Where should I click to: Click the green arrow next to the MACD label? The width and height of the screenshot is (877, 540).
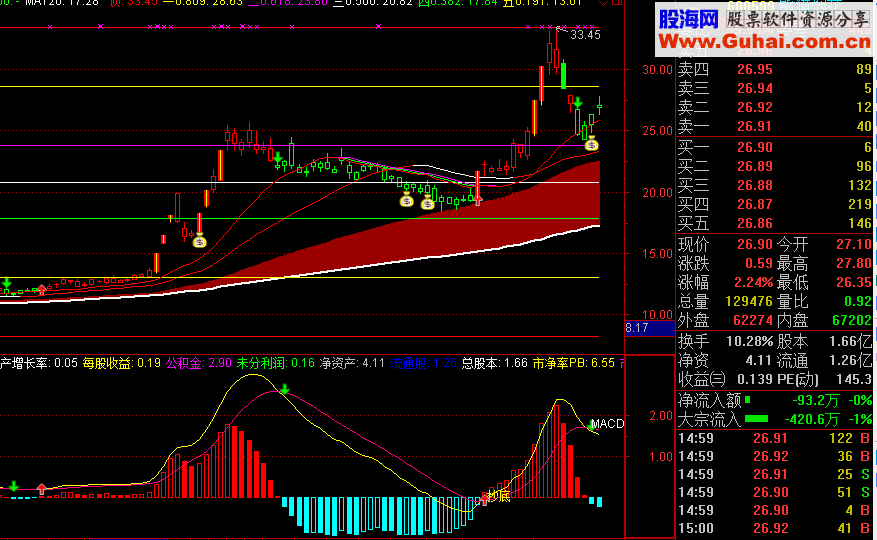(591, 425)
